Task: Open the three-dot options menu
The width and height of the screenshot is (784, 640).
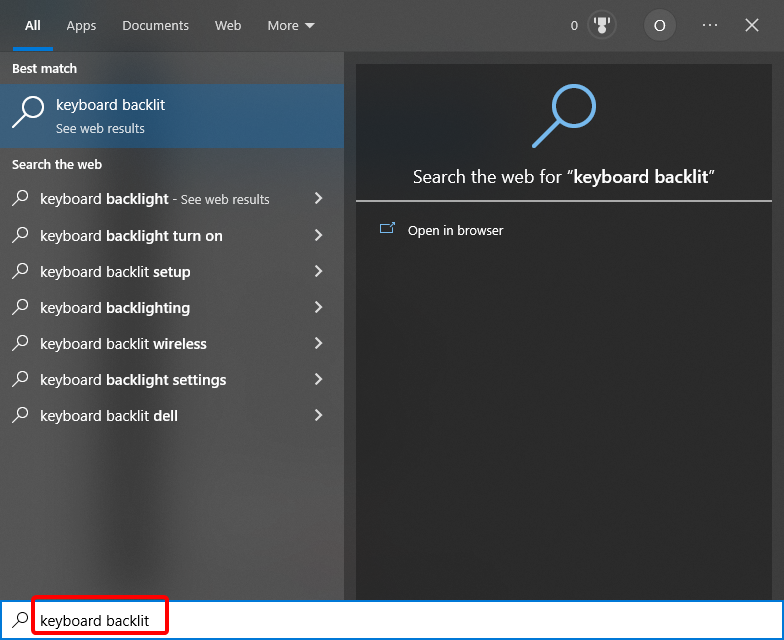Action: tap(710, 25)
